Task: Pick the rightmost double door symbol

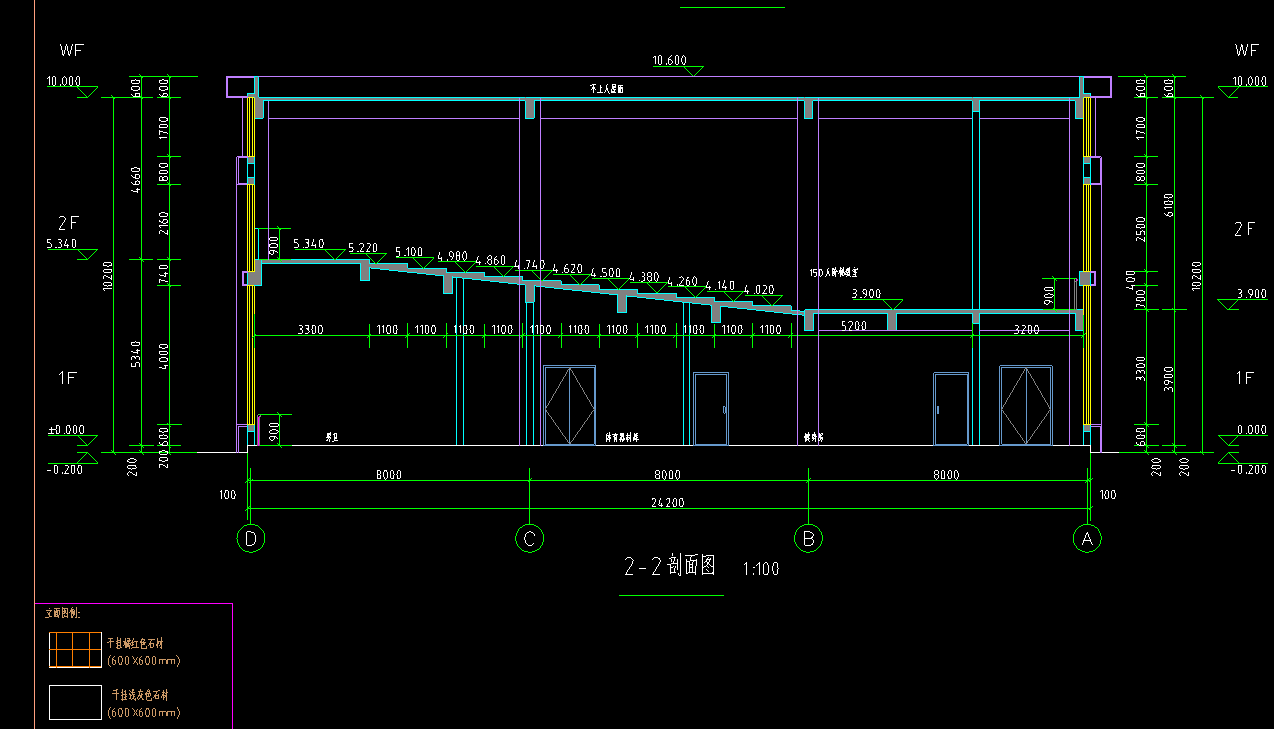Action: pyautogui.click(x=1026, y=405)
